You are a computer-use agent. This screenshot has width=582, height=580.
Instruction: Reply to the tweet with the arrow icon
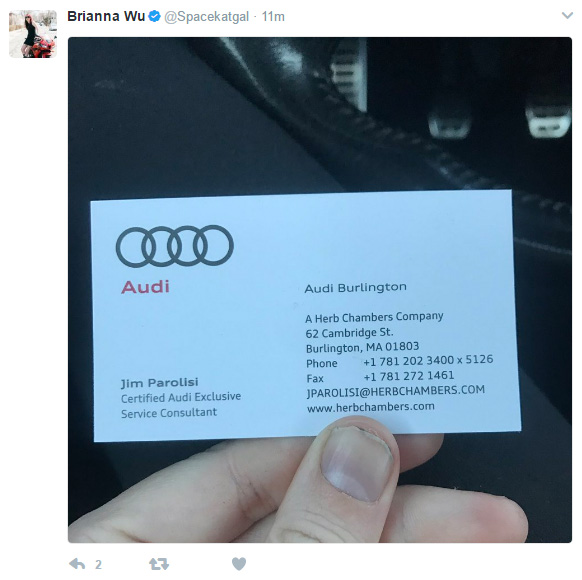tap(77, 564)
